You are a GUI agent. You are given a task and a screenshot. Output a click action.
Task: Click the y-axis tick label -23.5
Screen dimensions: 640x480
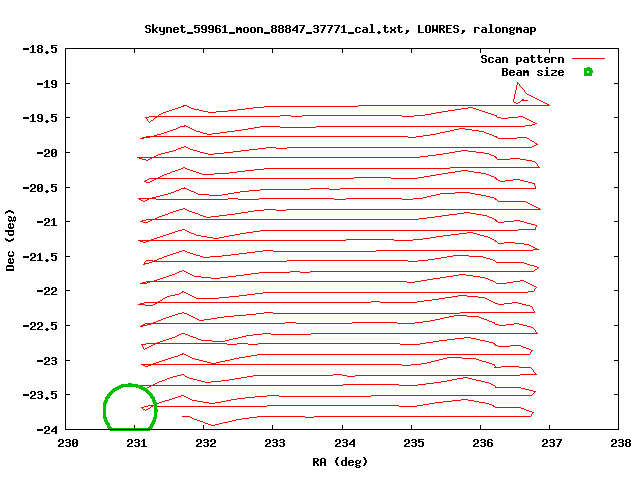[40, 395]
